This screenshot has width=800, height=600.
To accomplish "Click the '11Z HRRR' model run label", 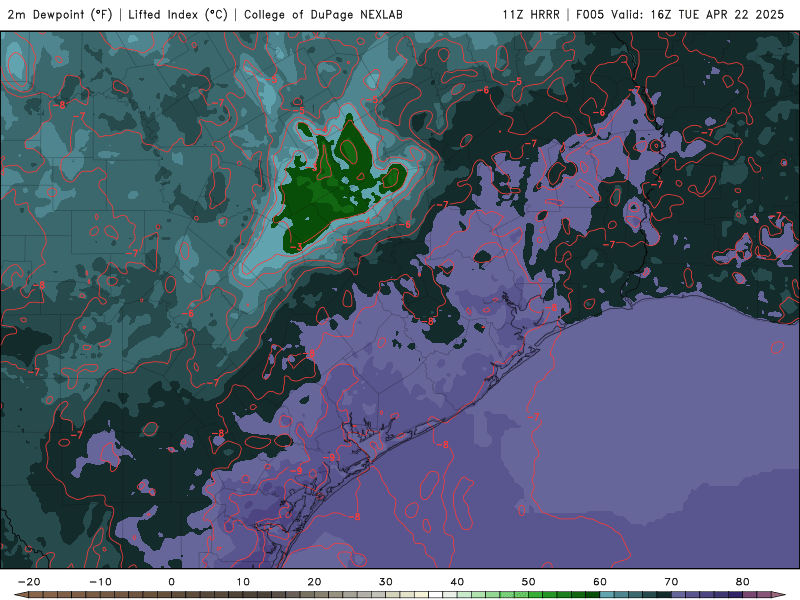I will click(531, 15).
